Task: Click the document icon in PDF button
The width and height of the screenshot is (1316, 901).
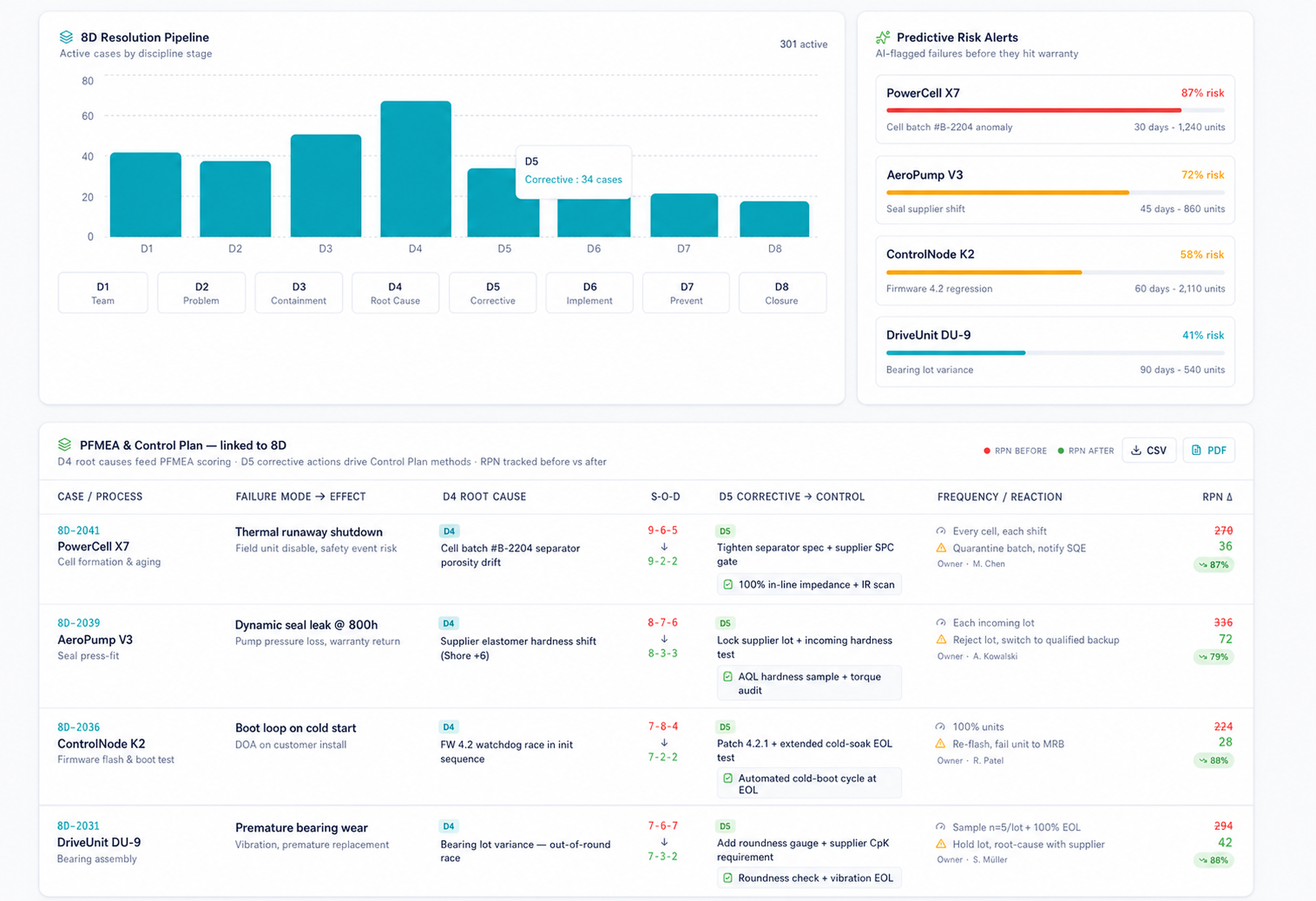Action: [x=1197, y=450]
